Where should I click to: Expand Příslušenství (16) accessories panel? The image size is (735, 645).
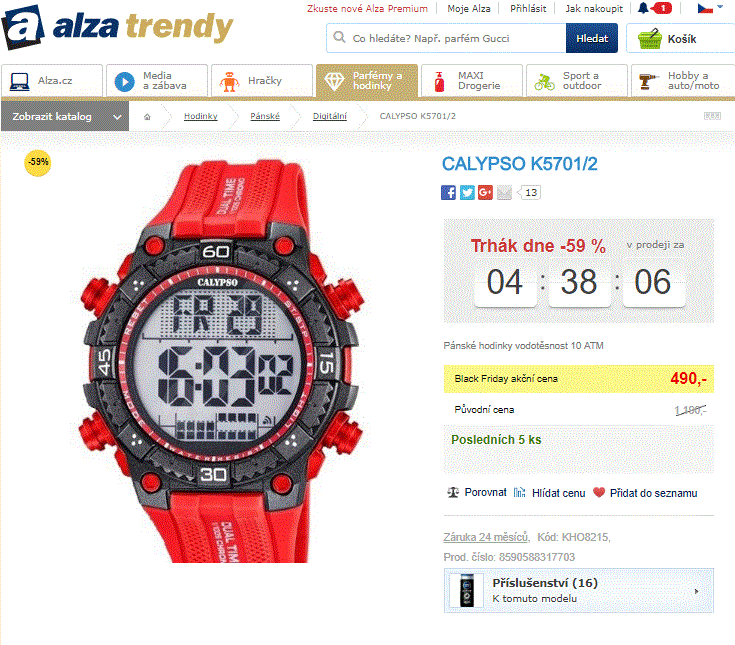pyautogui.click(x=578, y=591)
